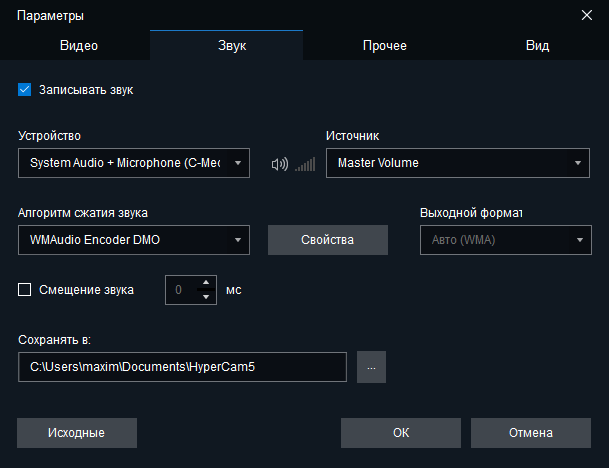
Task: Open the WMAudio Encoder DMO dropdown
Action: click(x=134, y=240)
